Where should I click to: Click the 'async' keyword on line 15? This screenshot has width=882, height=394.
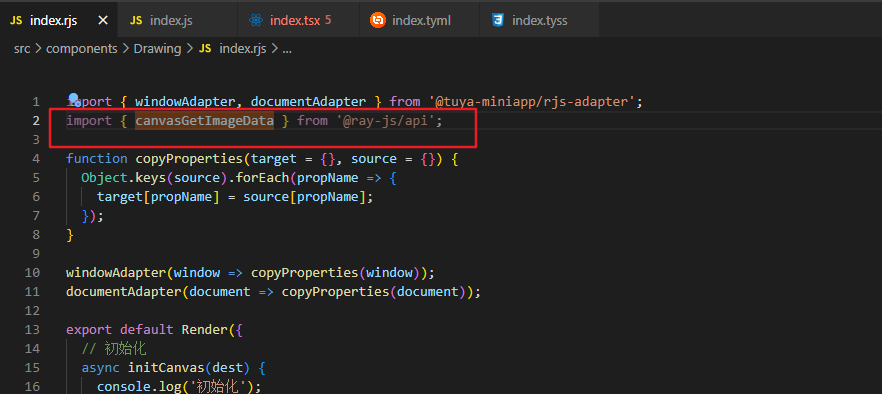click(x=101, y=368)
